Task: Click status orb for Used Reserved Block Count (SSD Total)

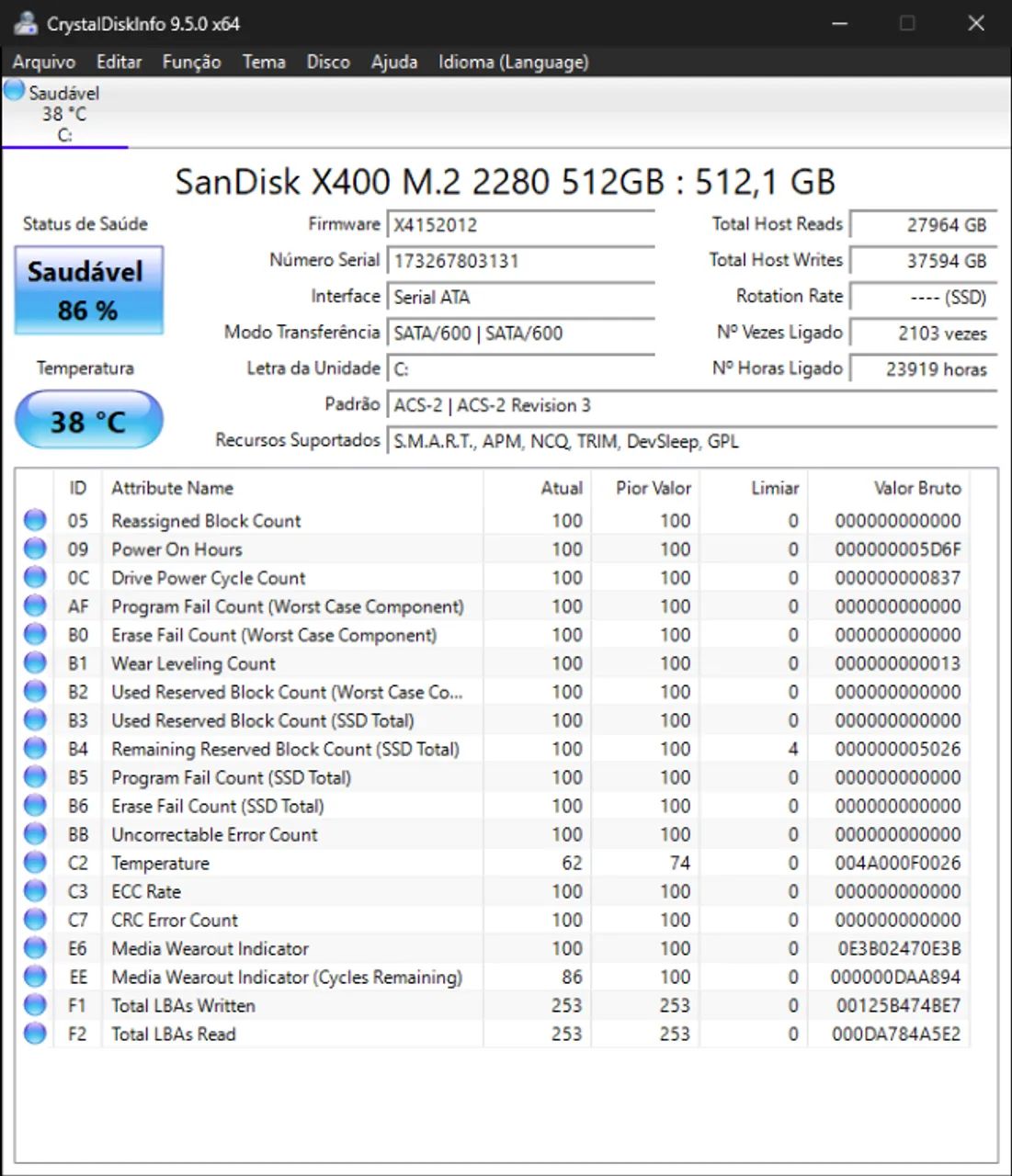Action: pyautogui.click(x=35, y=719)
